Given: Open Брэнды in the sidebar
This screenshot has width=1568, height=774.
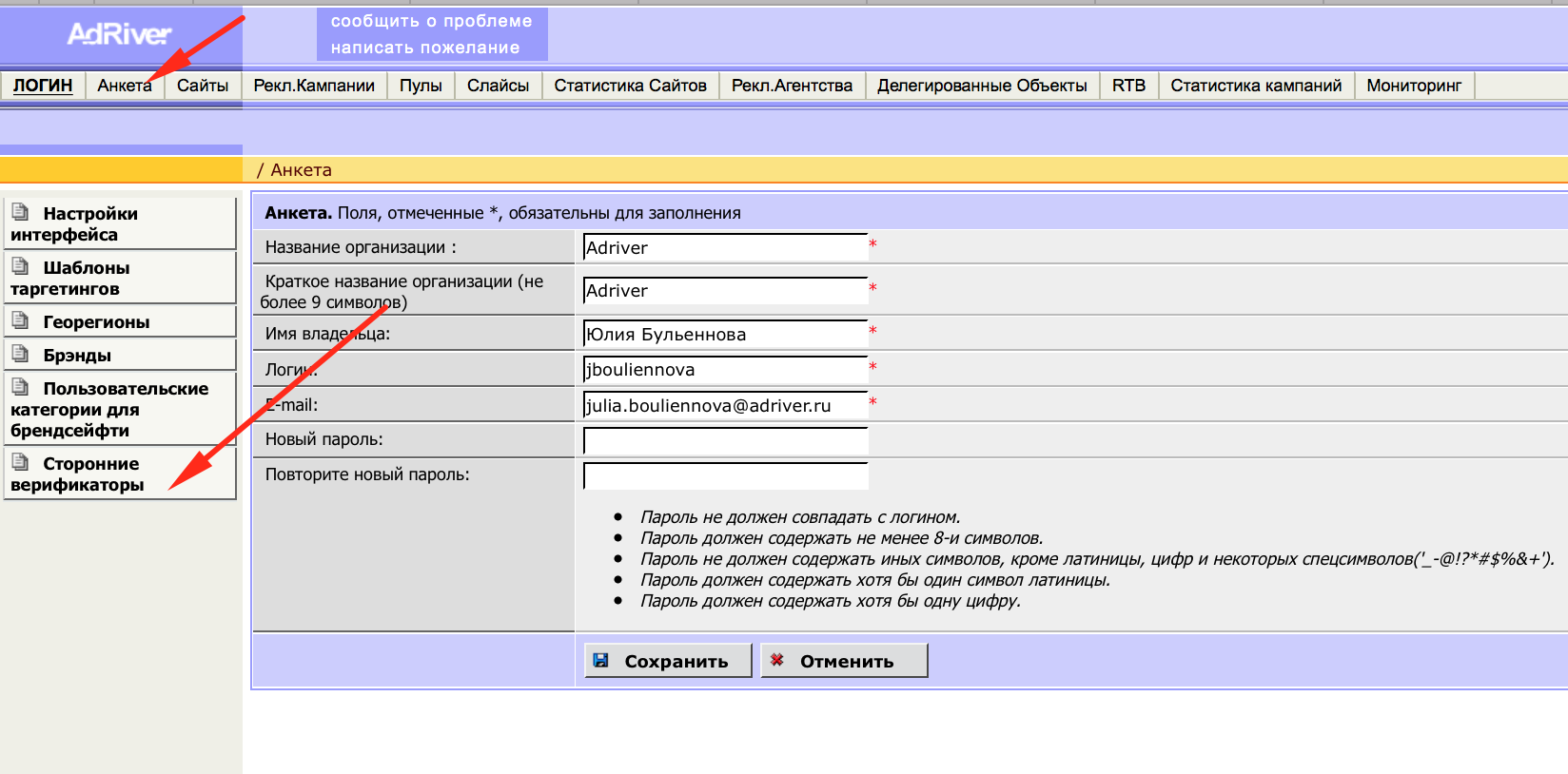Looking at the screenshot, I should coord(120,355).
